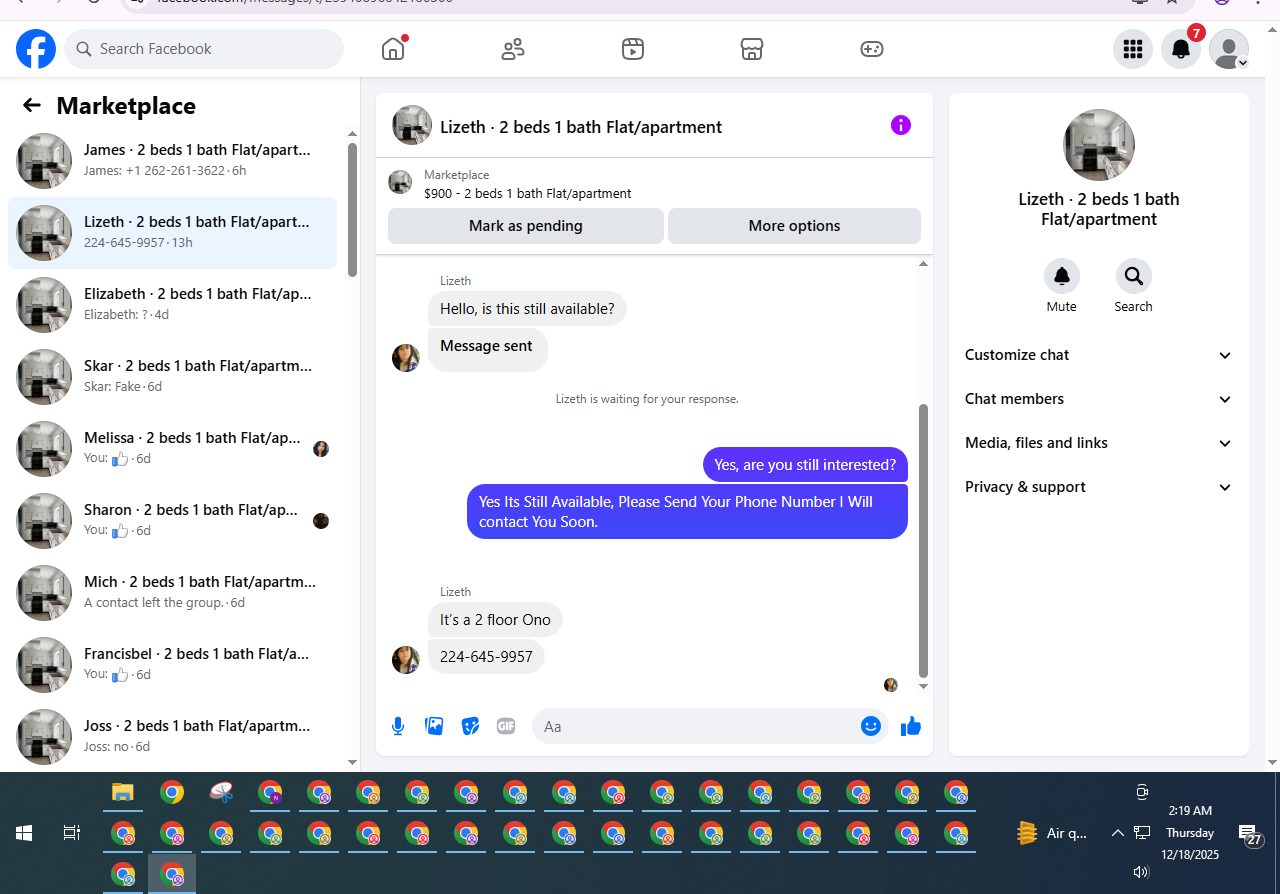Choose a sticker icon
The width and height of the screenshot is (1280, 894).
click(470, 726)
